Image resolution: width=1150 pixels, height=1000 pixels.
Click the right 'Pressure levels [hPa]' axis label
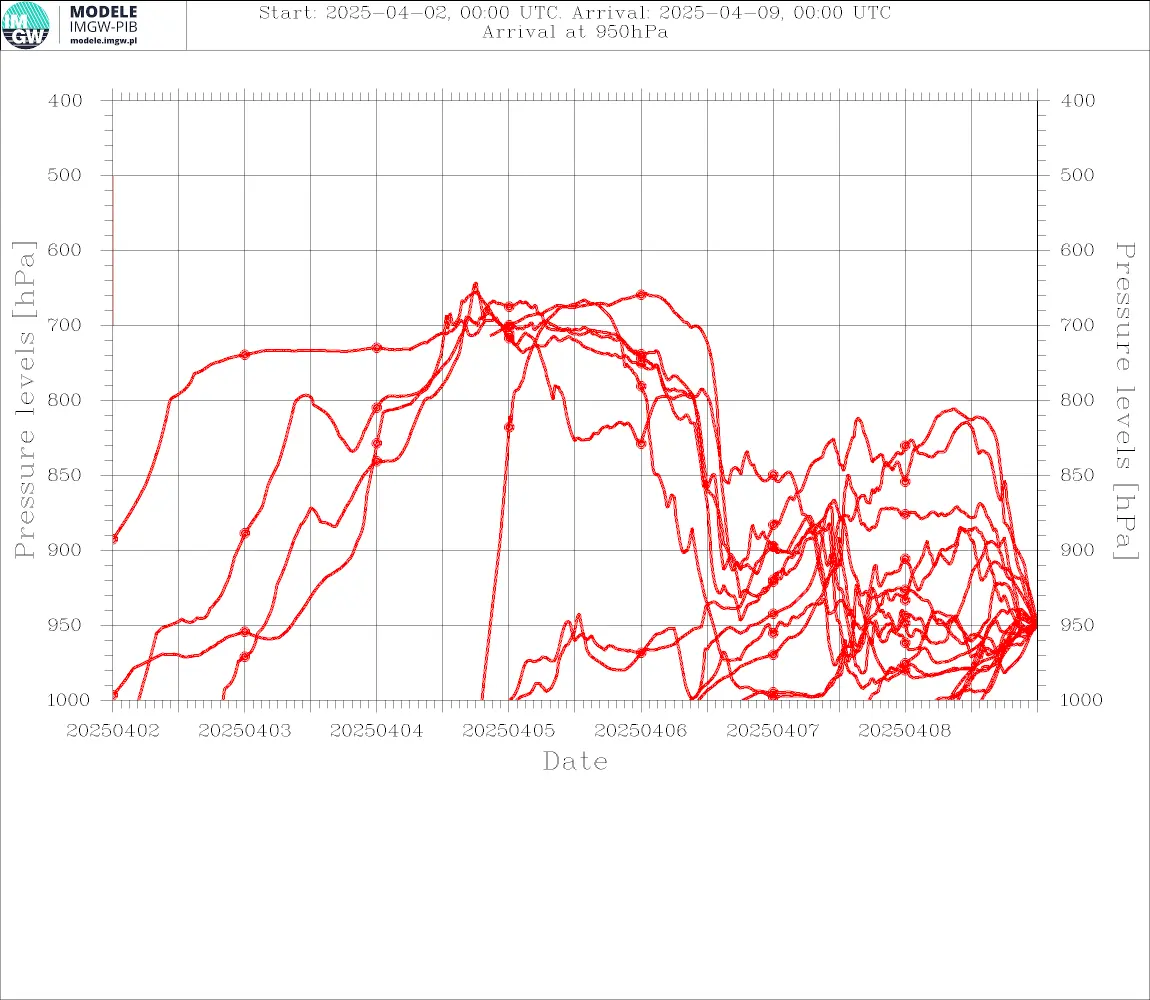pos(1125,401)
